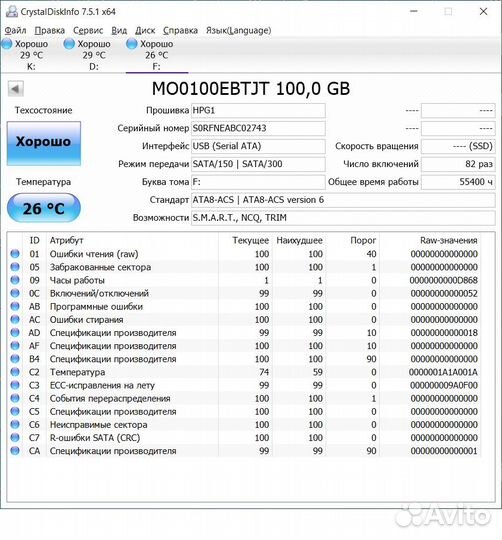Open the Вид menu
502x540 pixels.
tap(119, 31)
